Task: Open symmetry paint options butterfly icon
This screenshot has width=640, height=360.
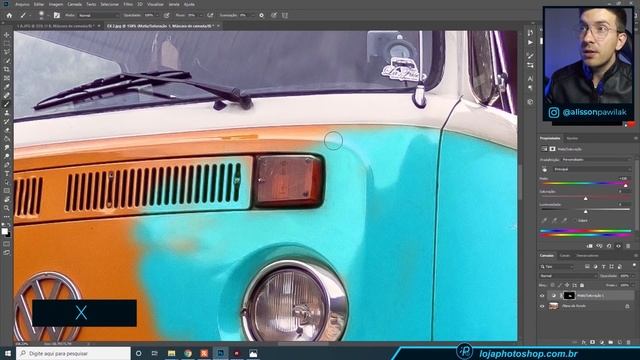Action: pyautogui.click(x=284, y=15)
